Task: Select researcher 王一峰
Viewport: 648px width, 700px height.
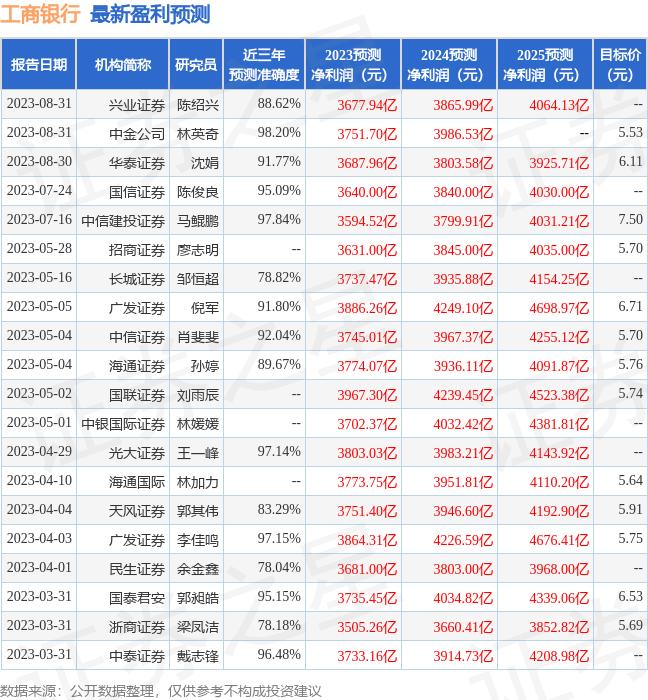Action: (198, 453)
